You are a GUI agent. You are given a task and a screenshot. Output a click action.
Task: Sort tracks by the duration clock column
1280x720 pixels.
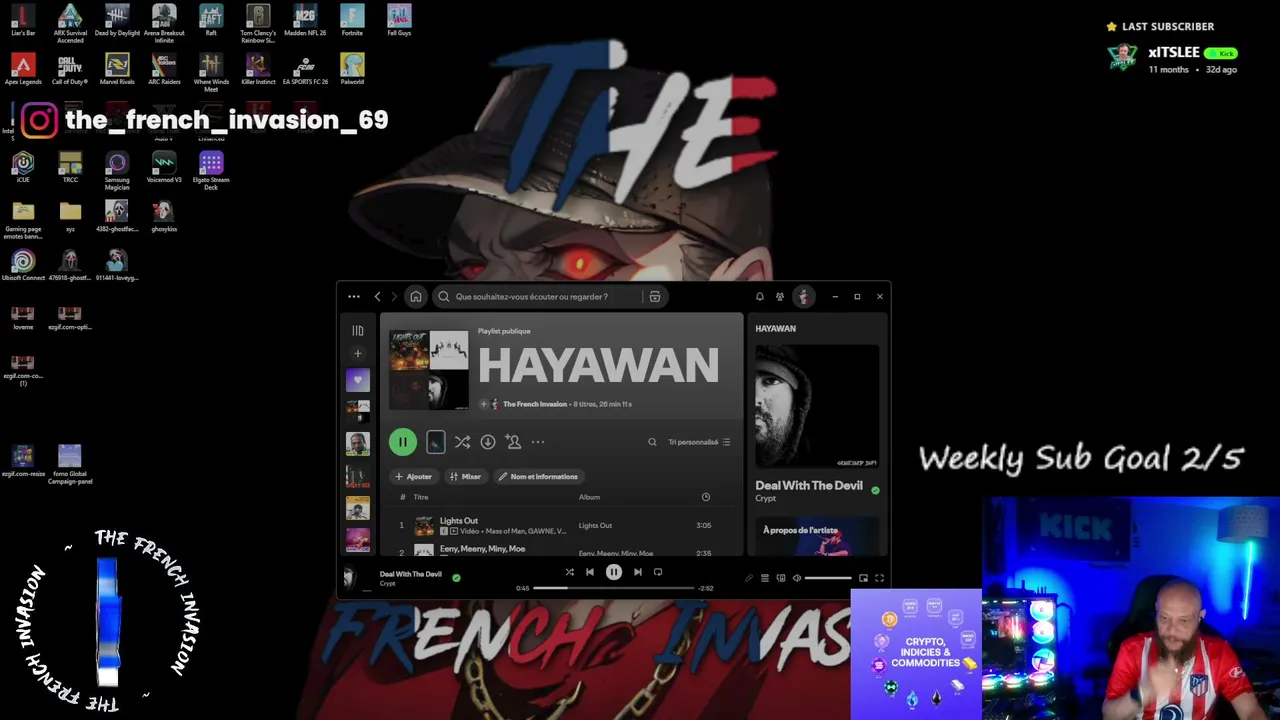point(705,497)
